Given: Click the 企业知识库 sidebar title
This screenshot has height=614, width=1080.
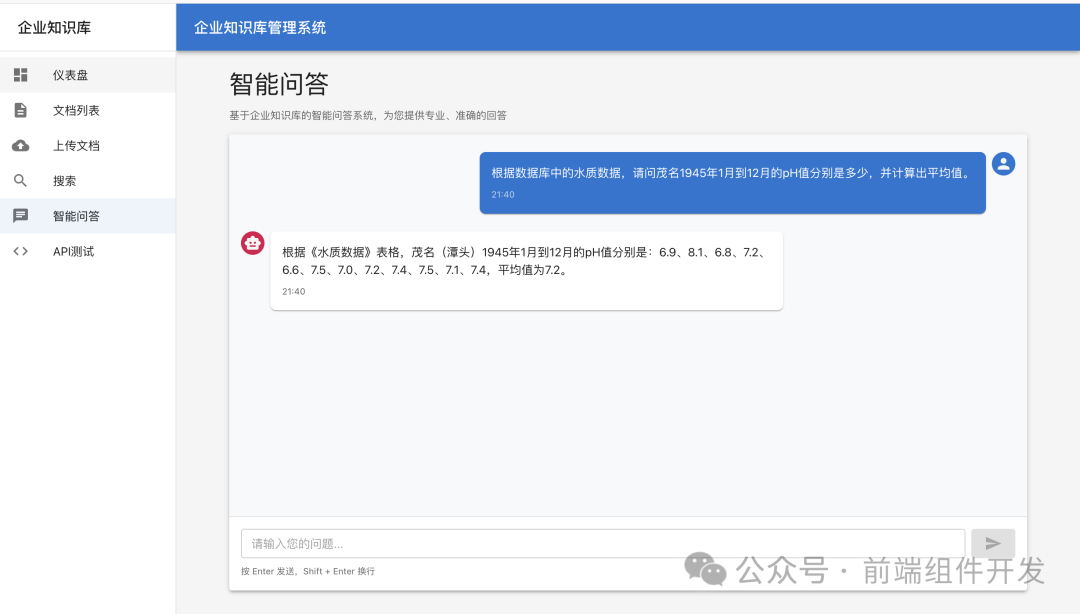Looking at the screenshot, I should pyautogui.click(x=54, y=28).
